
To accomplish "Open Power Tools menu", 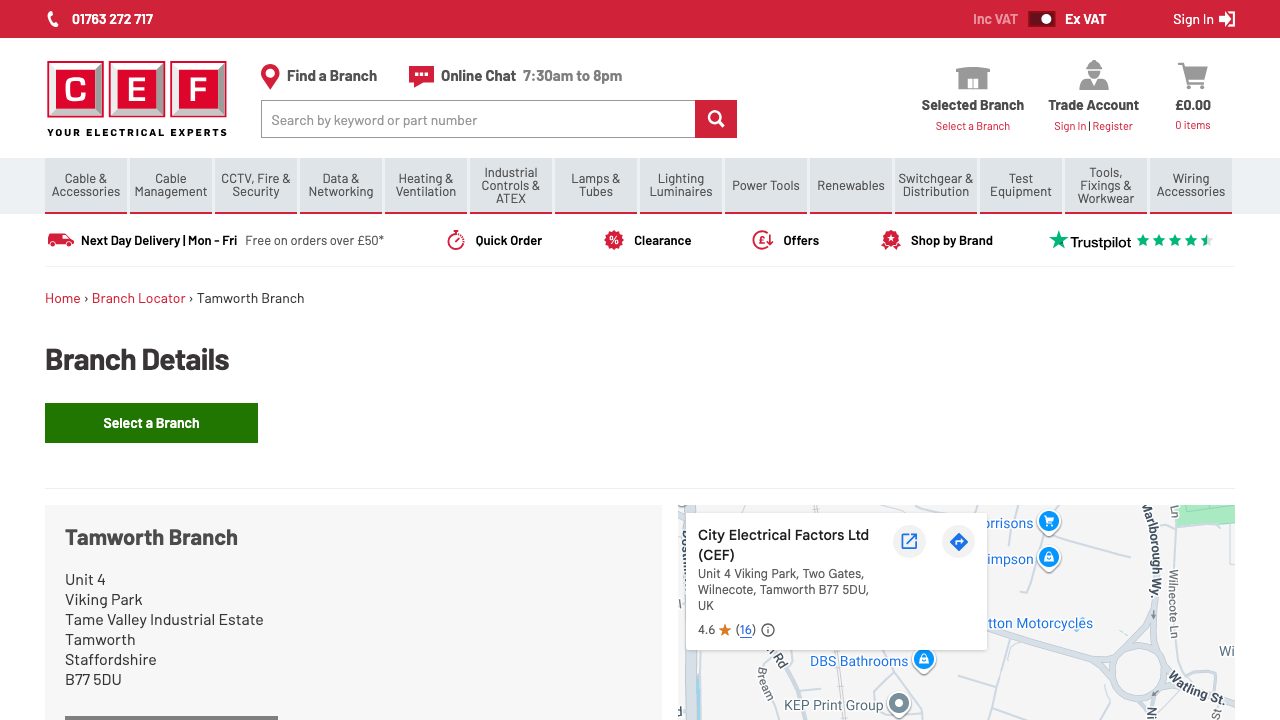I will [x=766, y=185].
